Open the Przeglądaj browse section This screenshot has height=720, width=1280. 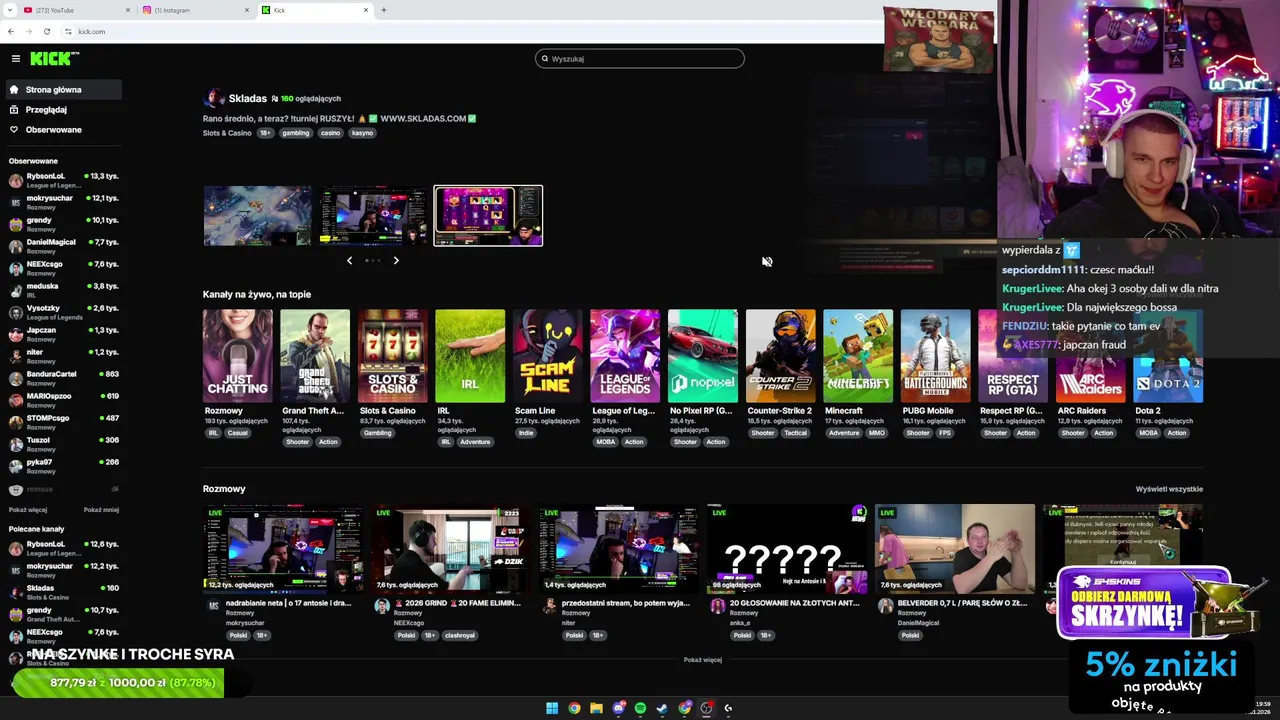pos(63,109)
